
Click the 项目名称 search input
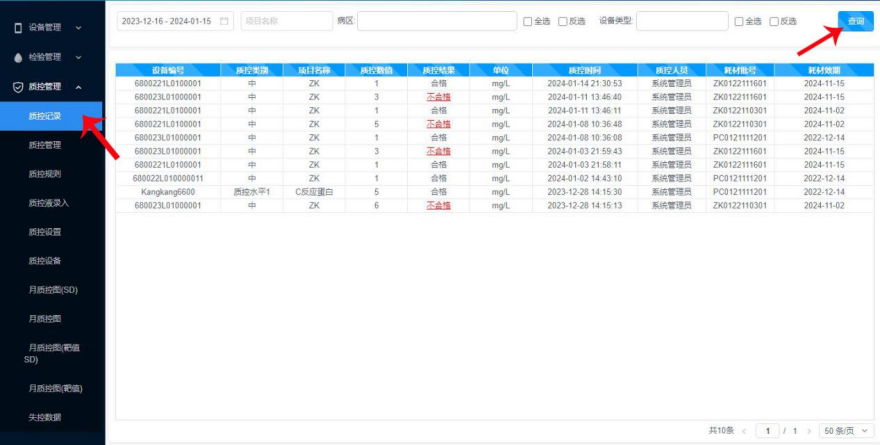coord(287,21)
